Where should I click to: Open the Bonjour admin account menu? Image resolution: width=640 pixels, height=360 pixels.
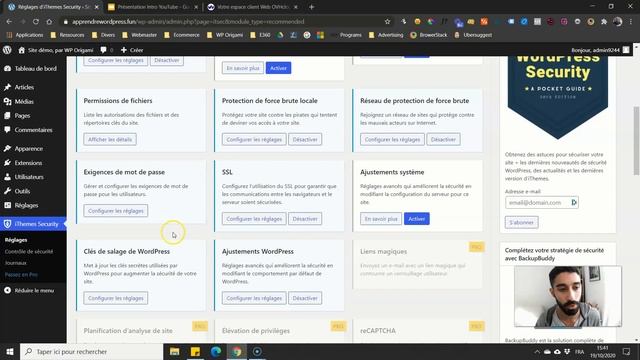(x=600, y=50)
